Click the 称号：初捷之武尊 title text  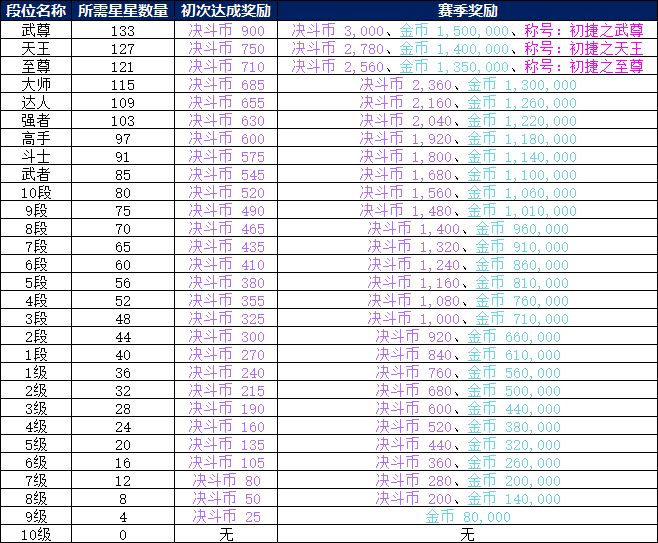point(584,30)
